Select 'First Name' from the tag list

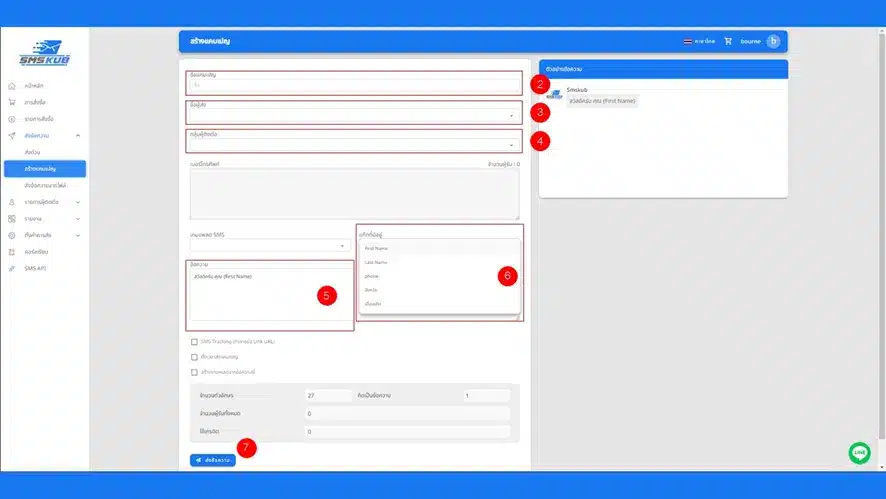(x=376, y=248)
